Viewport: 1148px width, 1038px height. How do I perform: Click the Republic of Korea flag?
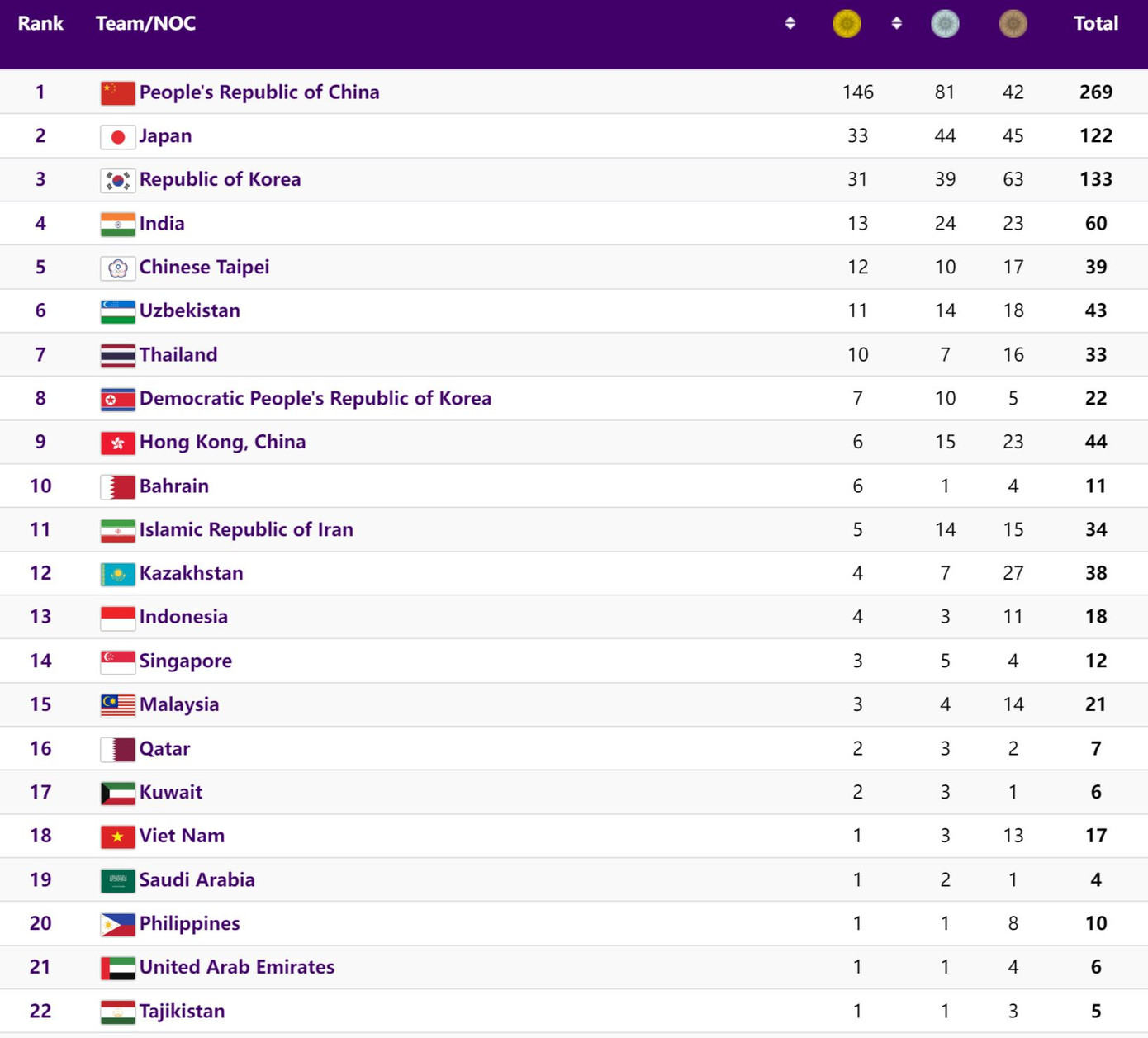pos(117,180)
